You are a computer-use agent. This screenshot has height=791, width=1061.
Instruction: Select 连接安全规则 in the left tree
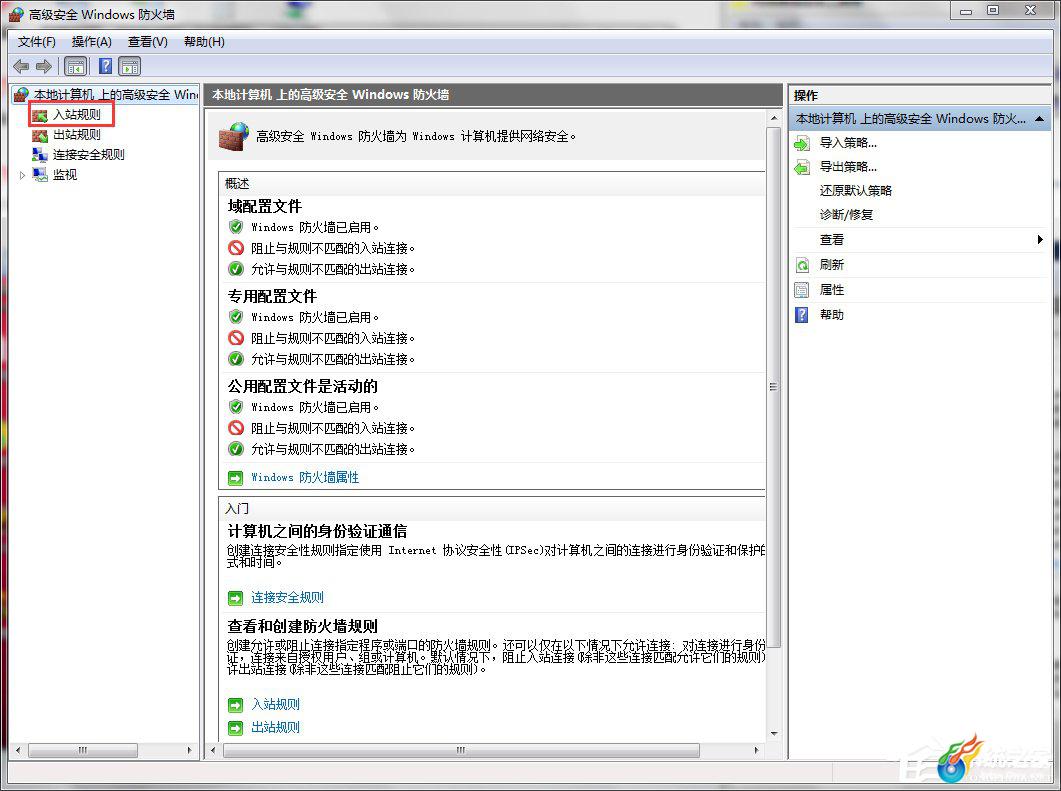(89, 155)
